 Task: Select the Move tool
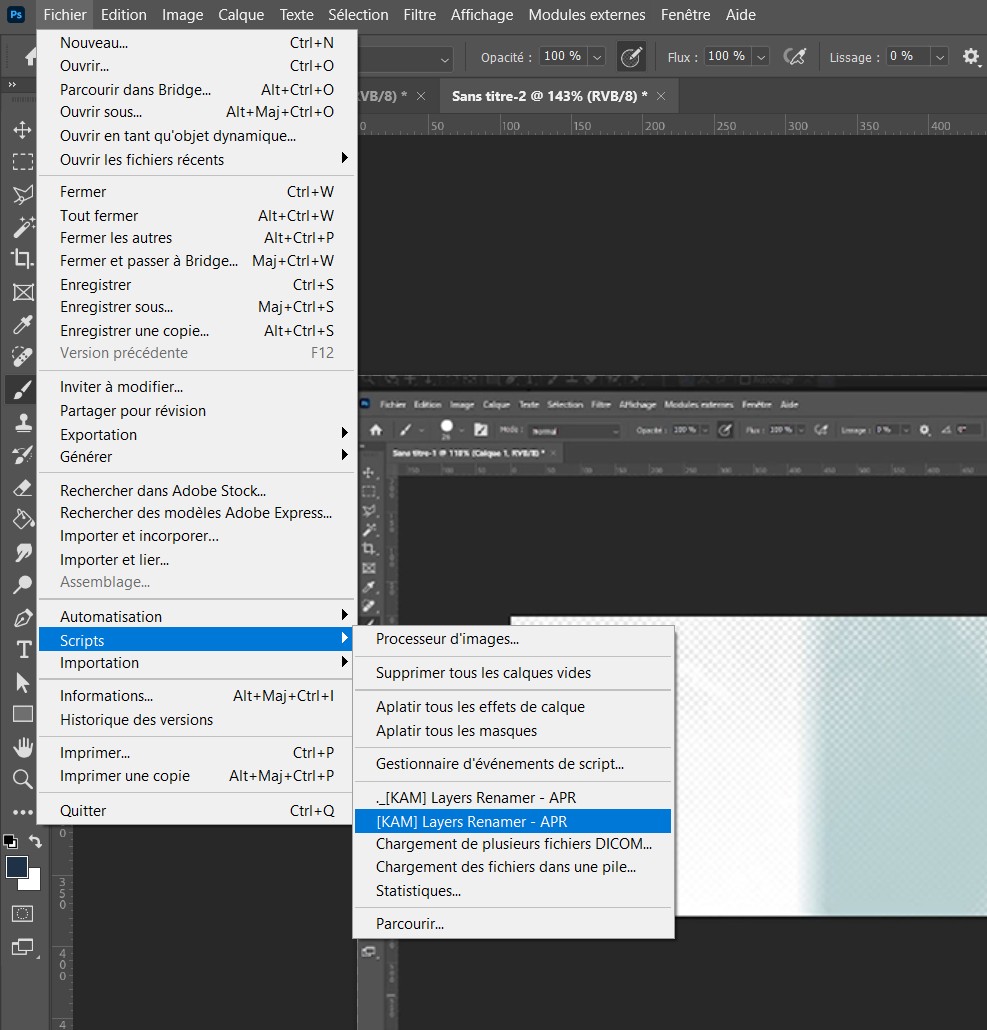point(22,129)
